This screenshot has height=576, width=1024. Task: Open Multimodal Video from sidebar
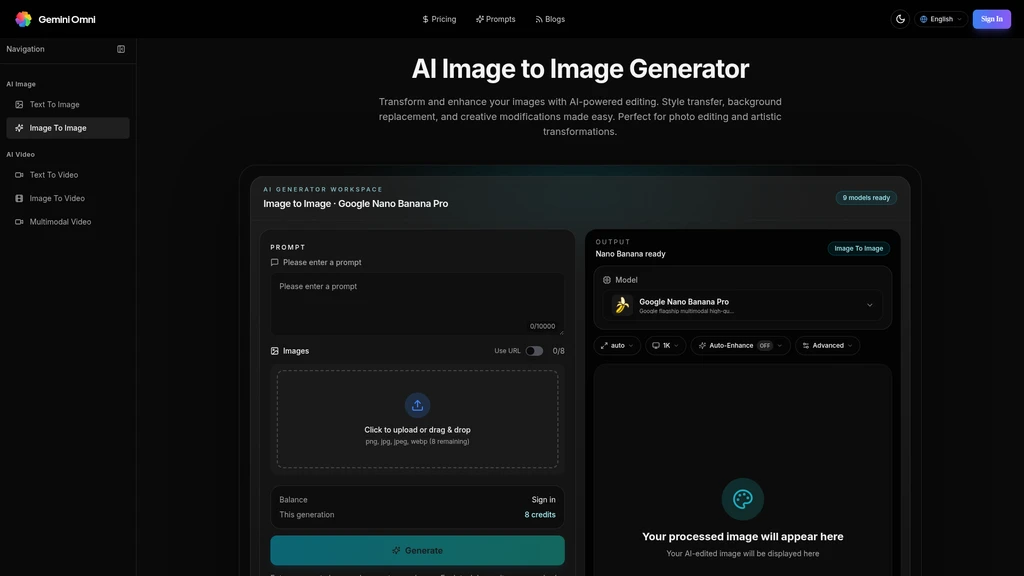click(68, 222)
